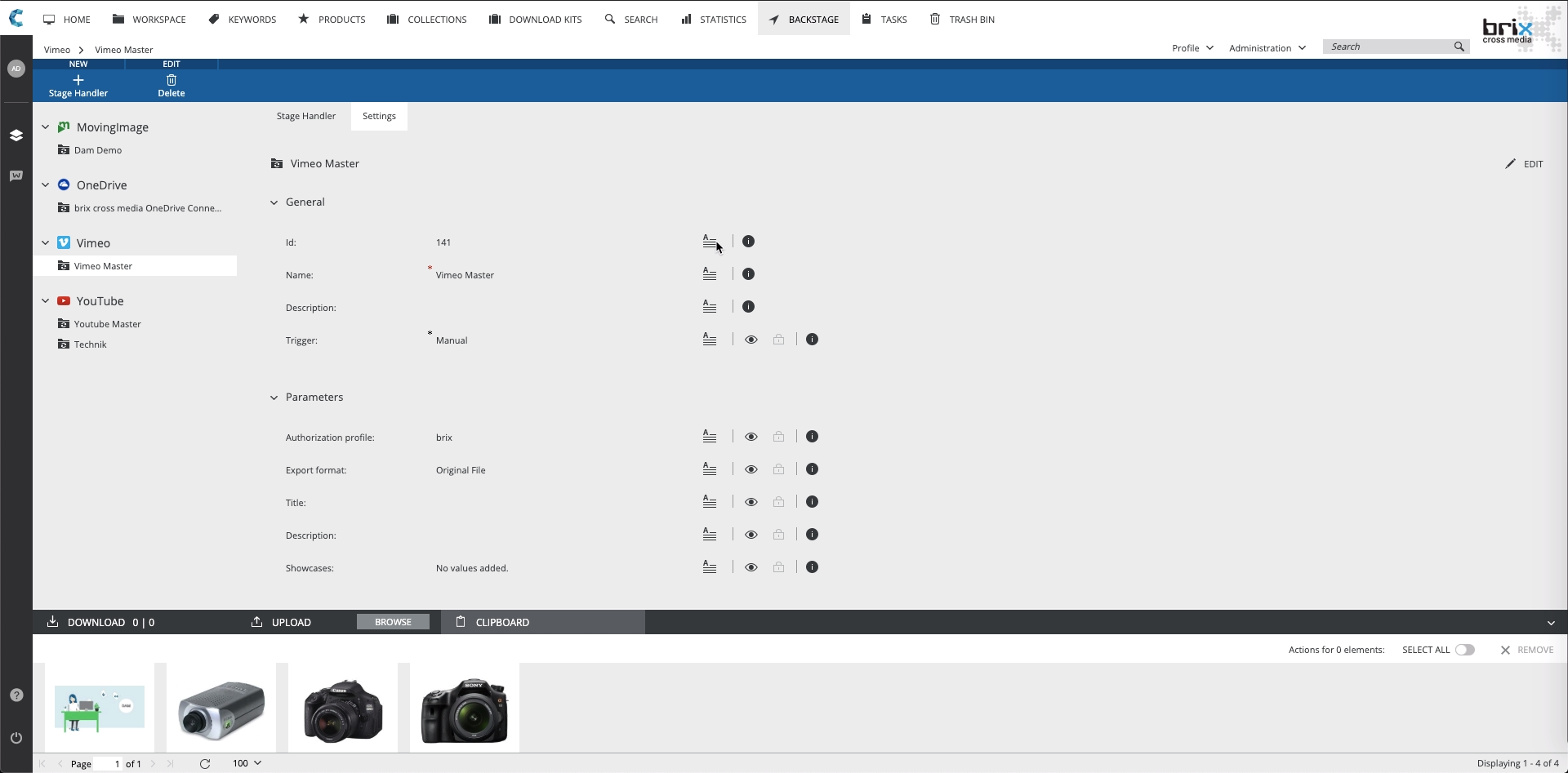Image resolution: width=1568 pixels, height=773 pixels.
Task: Select the Technik tree item
Action: (90, 344)
